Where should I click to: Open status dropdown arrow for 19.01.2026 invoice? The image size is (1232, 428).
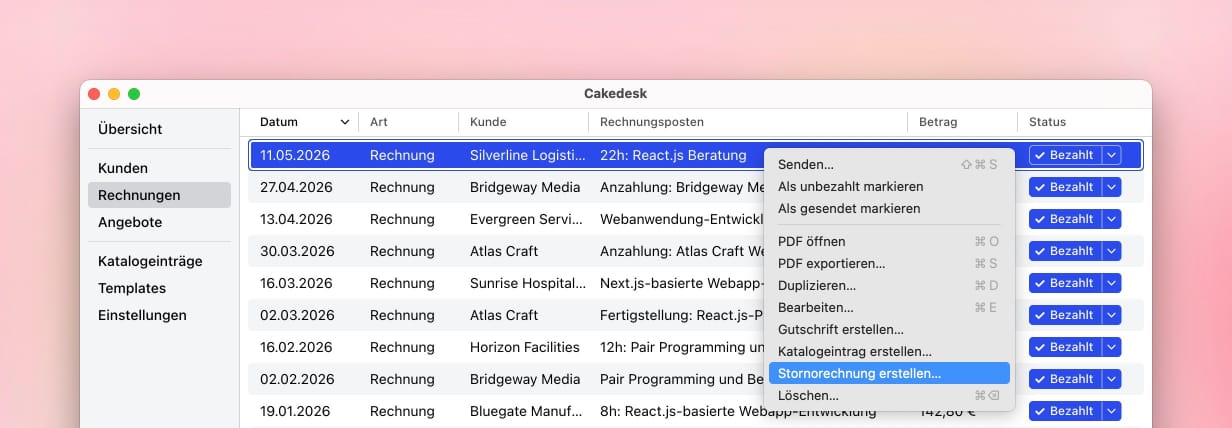(1112, 411)
